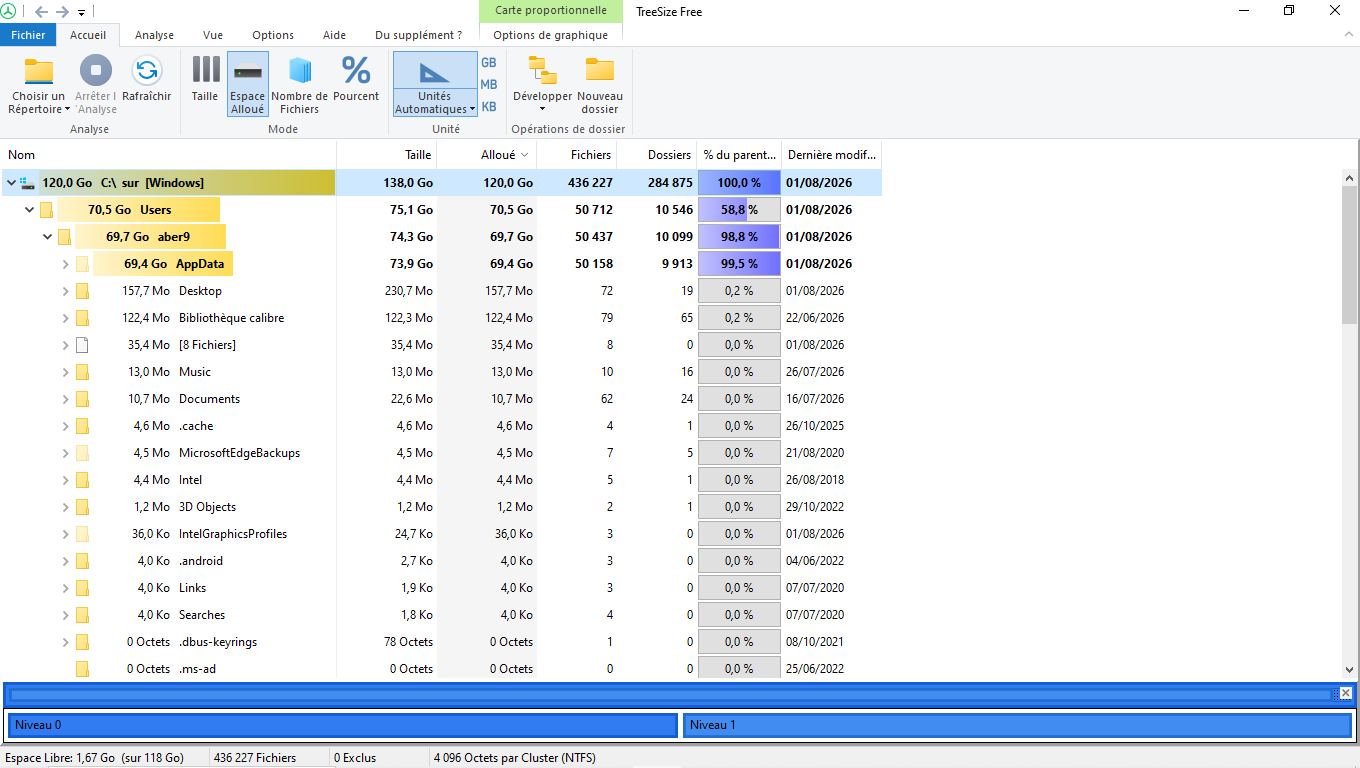The width and height of the screenshot is (1360, 768).
Task: Sort by % du parent column header
Action: tap(739, 155)
